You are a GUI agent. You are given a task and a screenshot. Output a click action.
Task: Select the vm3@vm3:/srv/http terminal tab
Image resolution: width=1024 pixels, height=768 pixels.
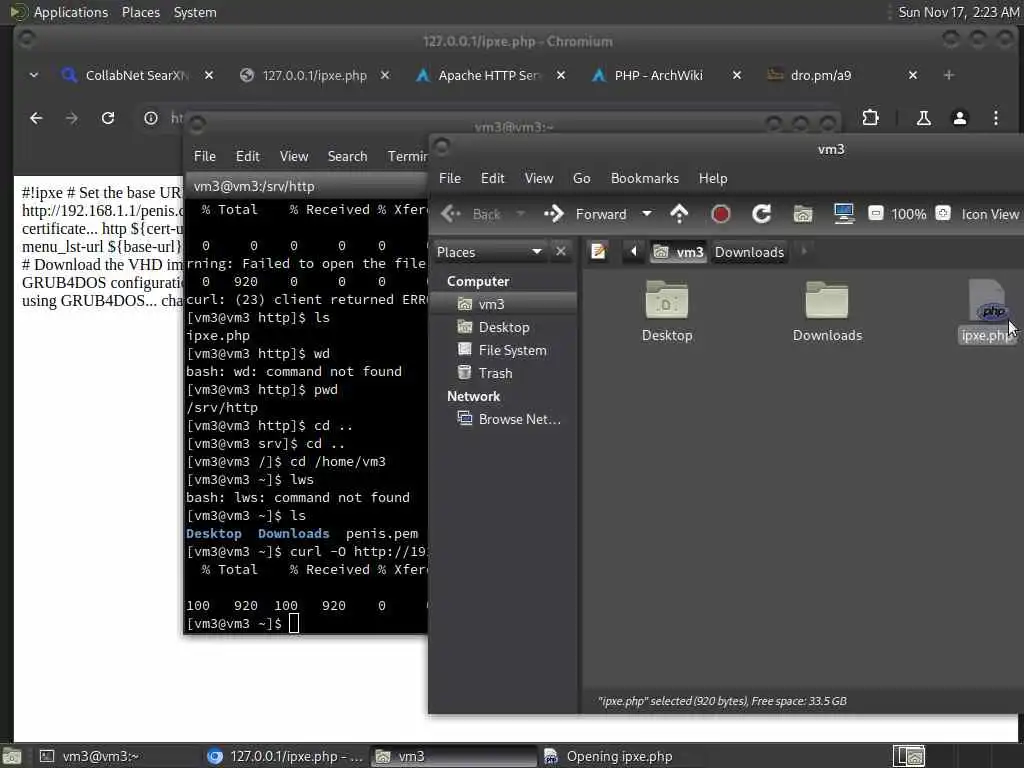click(307, 186)
